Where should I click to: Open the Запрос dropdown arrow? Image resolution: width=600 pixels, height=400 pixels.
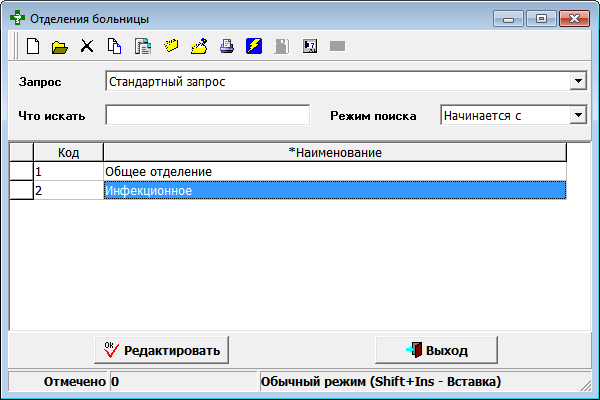(578, 81)
